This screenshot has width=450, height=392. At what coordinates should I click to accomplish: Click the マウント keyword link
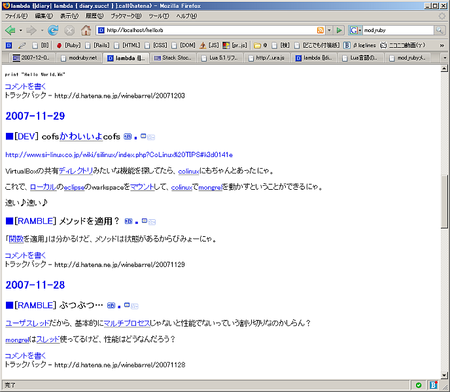(x=142, y=187)
